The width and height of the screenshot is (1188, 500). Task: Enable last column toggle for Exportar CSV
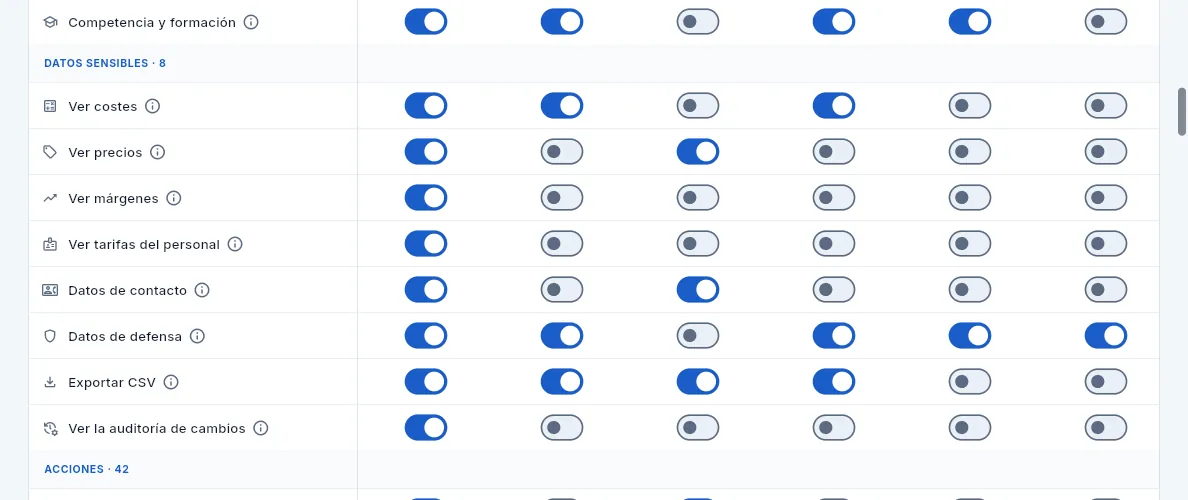[1105, 382]
